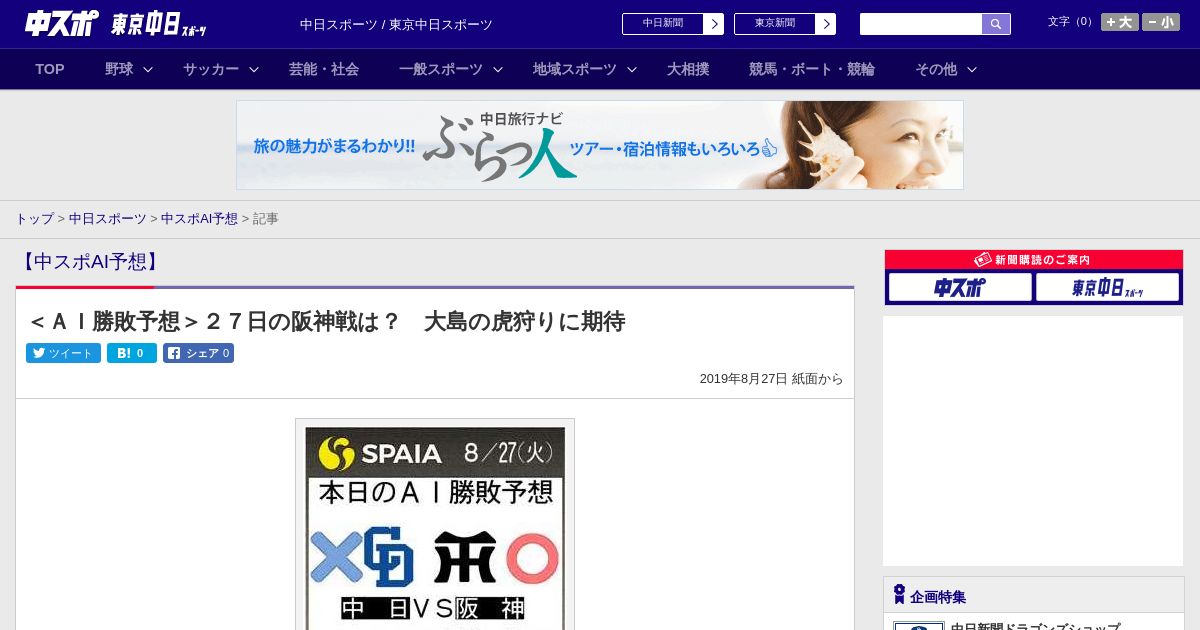Click the 企画特集 ribbon icon
Viewport: 1200px width, 630px height.
pos(899,595)
